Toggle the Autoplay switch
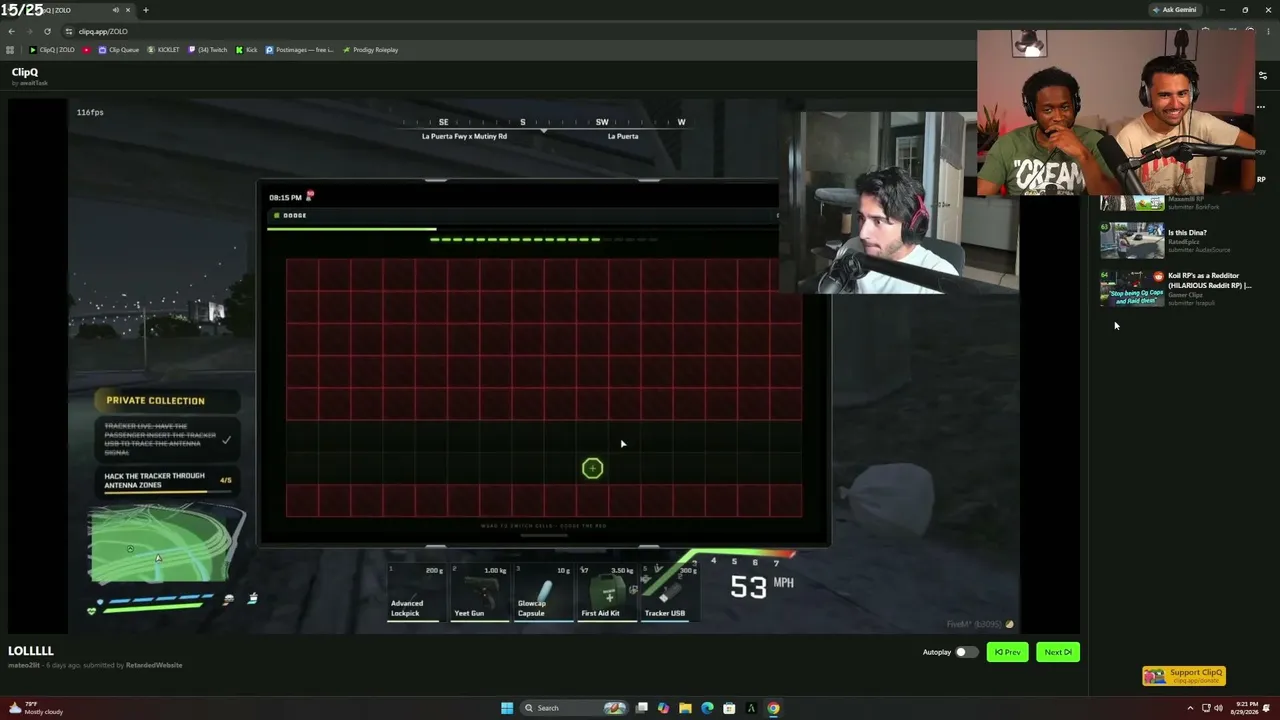1280x720 pixels. (966, 652)
